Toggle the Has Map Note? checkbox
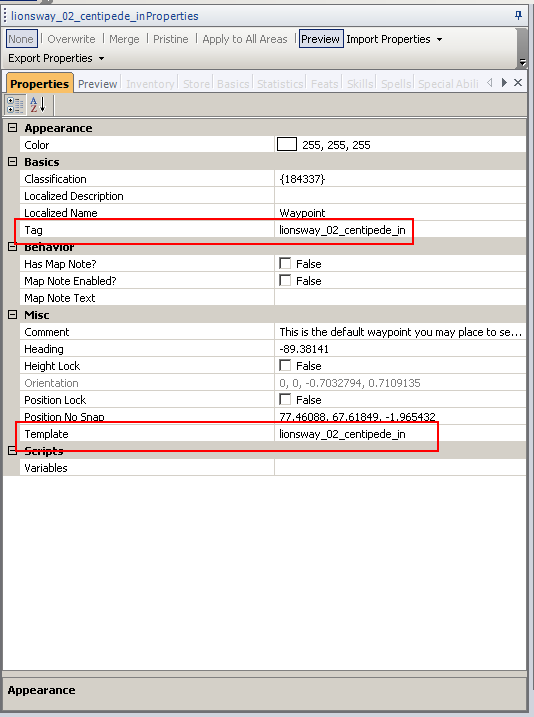 285,263
